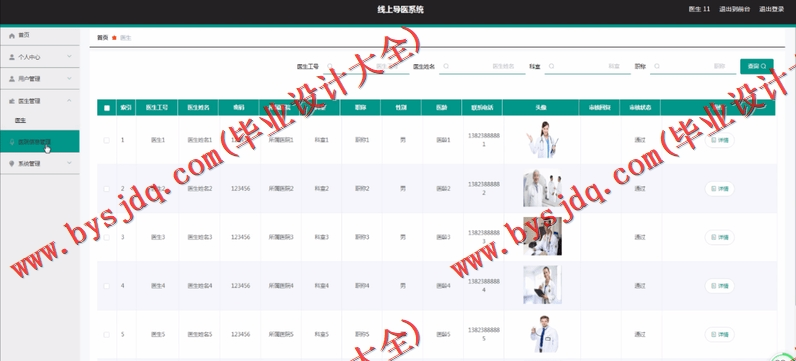Click the 线上导医系统 title in the top bar
Screen dimensions: 796x361
coord(400,9)
